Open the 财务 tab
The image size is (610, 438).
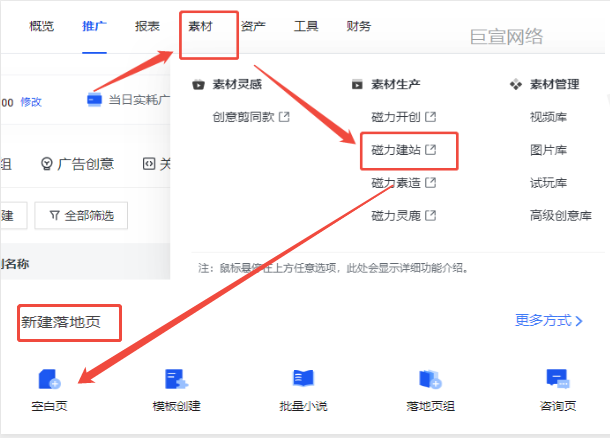point(359,26)
